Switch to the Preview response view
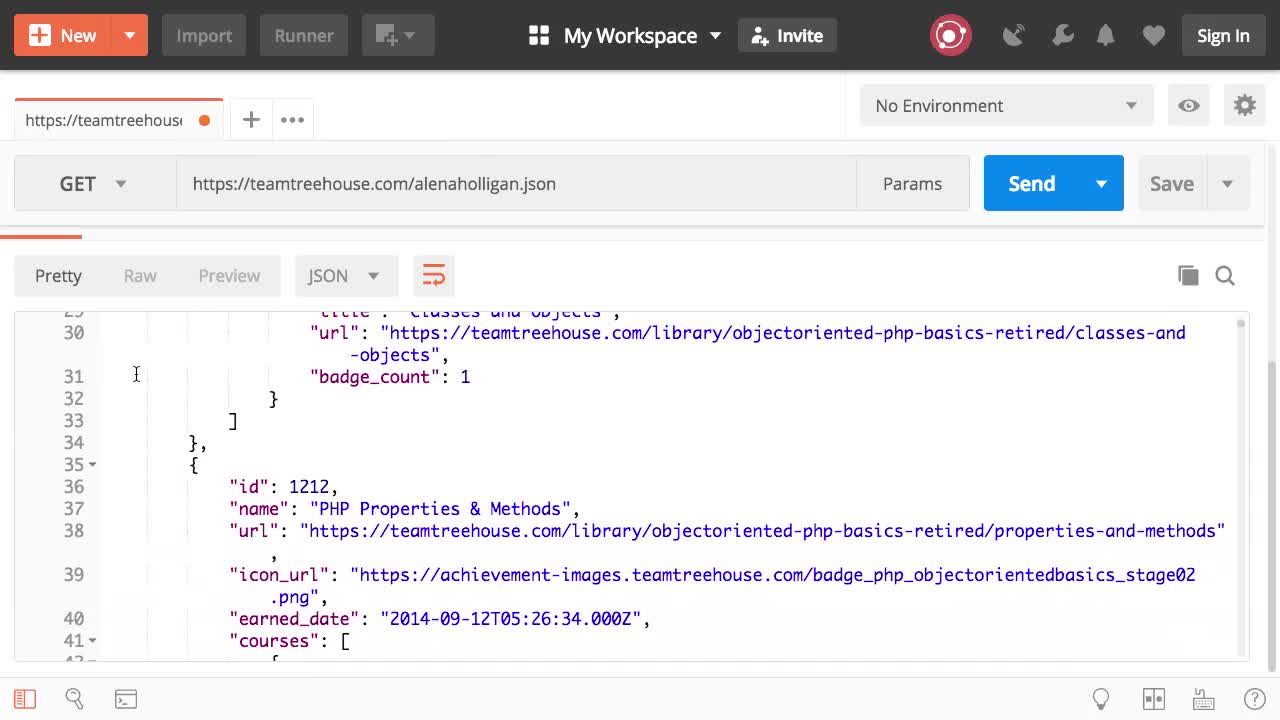 (x=229, y=276)
